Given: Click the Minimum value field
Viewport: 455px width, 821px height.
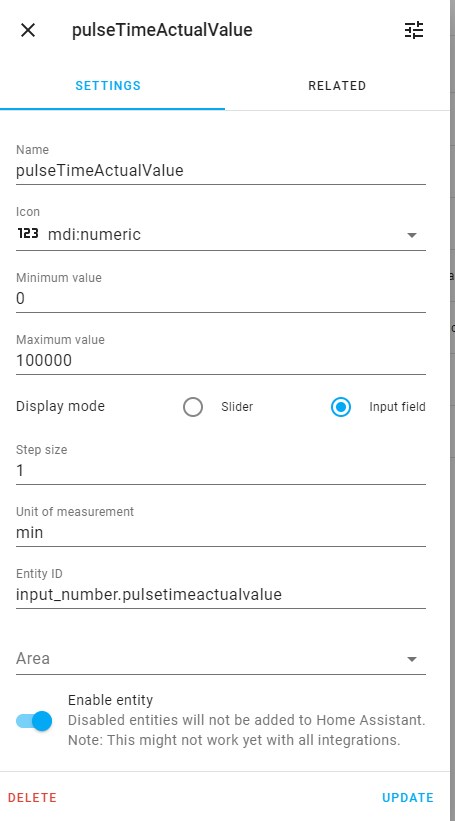Looking at the screenshot, I should tap(220, 292).
